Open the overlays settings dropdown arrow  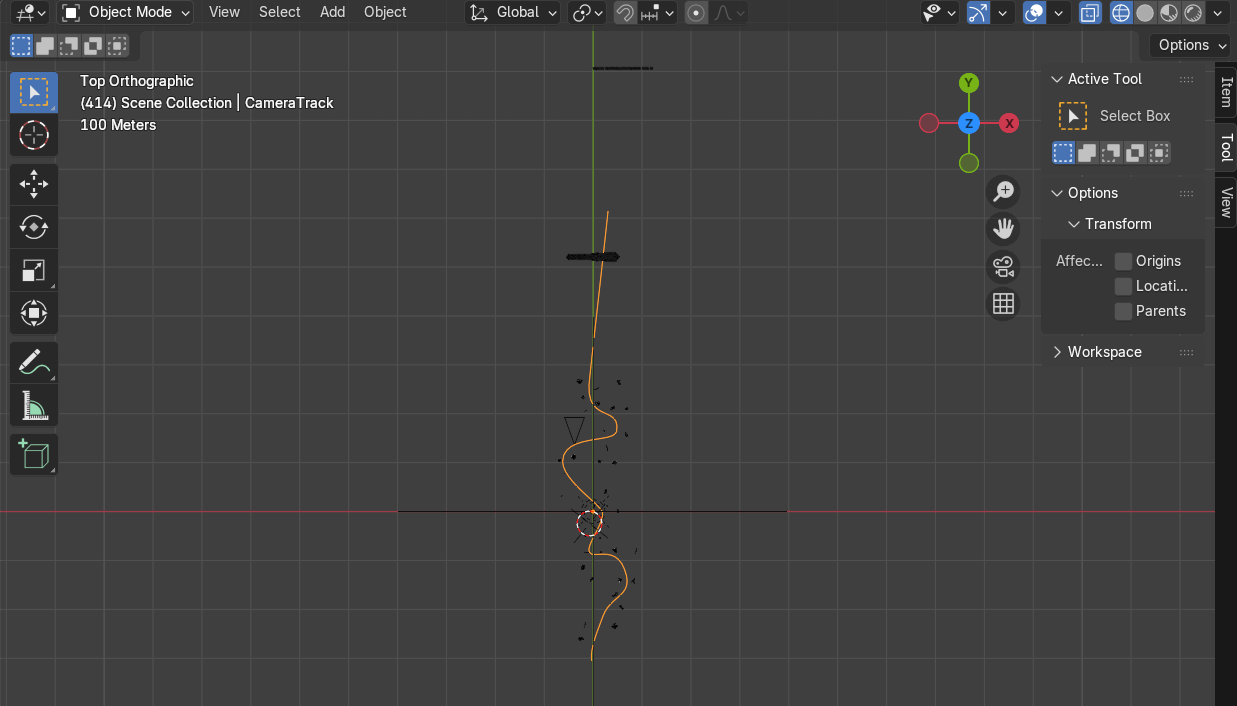pos(1059,13)
